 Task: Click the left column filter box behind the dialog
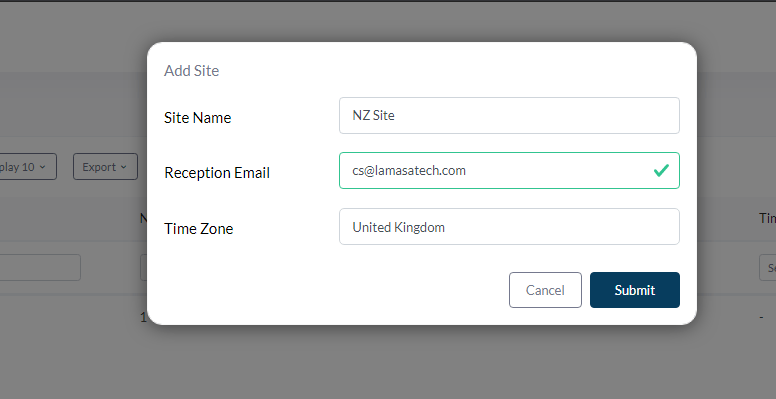pyautogui.click(x=40, y=267)
